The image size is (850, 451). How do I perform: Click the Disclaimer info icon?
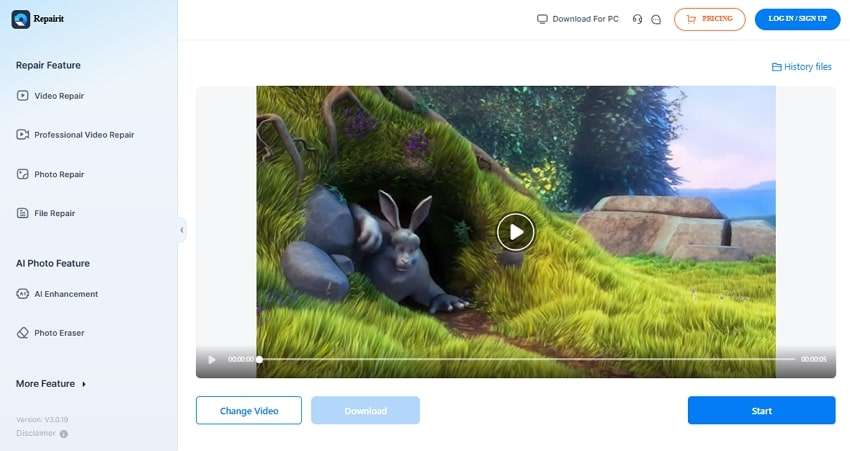tap(64, 434)
